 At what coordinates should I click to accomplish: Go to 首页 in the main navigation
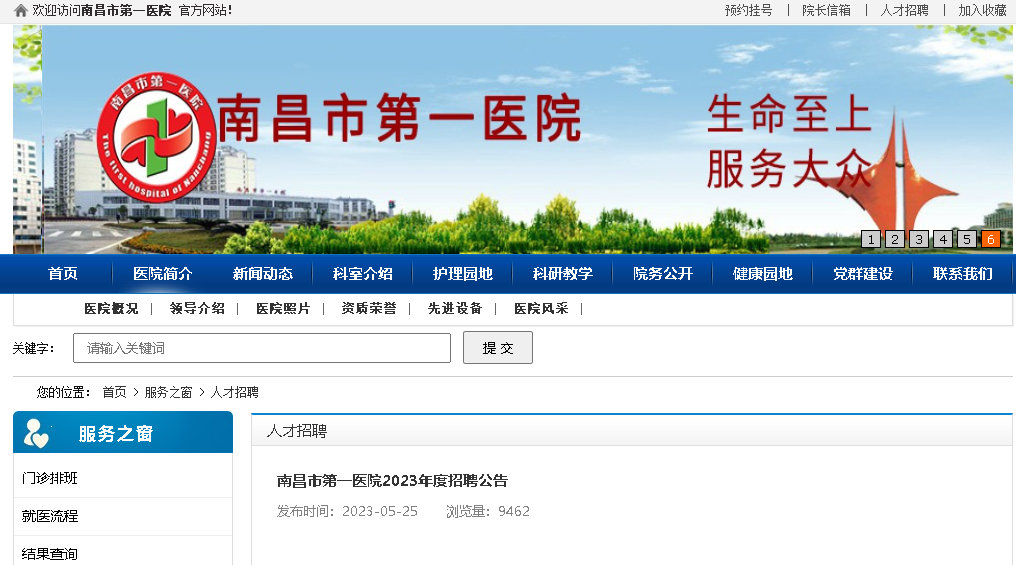click(x=63, y=273)
